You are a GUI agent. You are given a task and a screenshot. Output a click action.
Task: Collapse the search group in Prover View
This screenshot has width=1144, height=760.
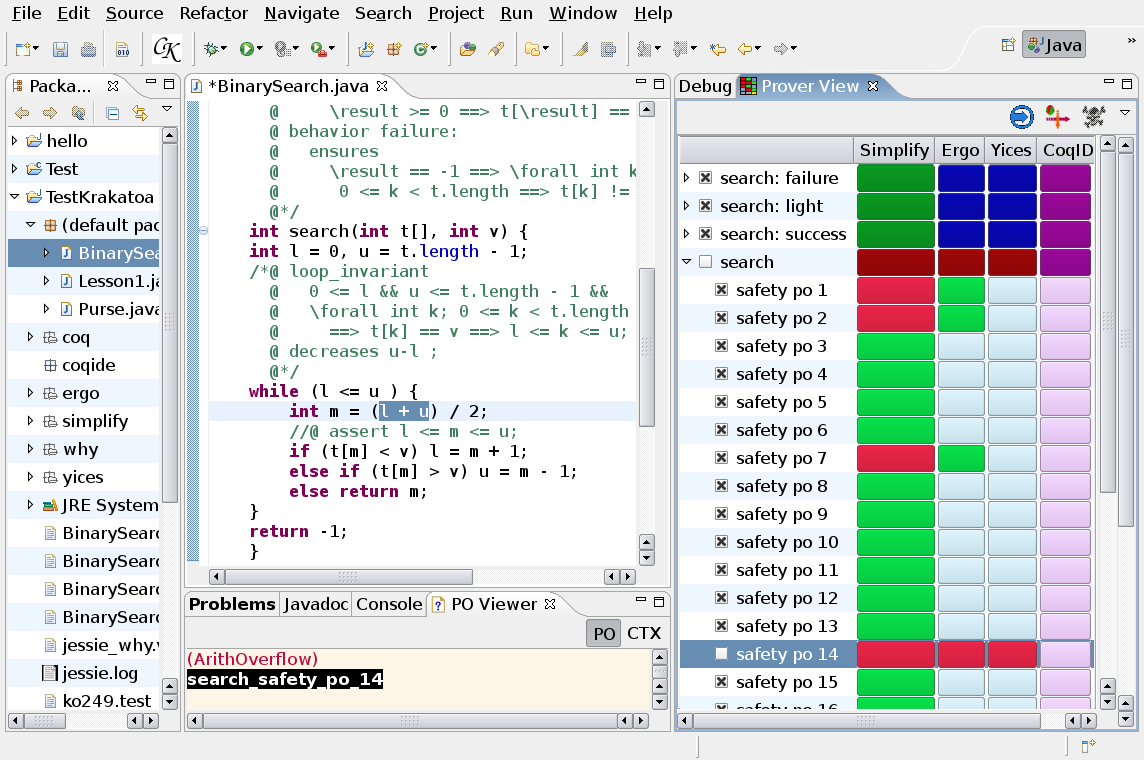687,262
